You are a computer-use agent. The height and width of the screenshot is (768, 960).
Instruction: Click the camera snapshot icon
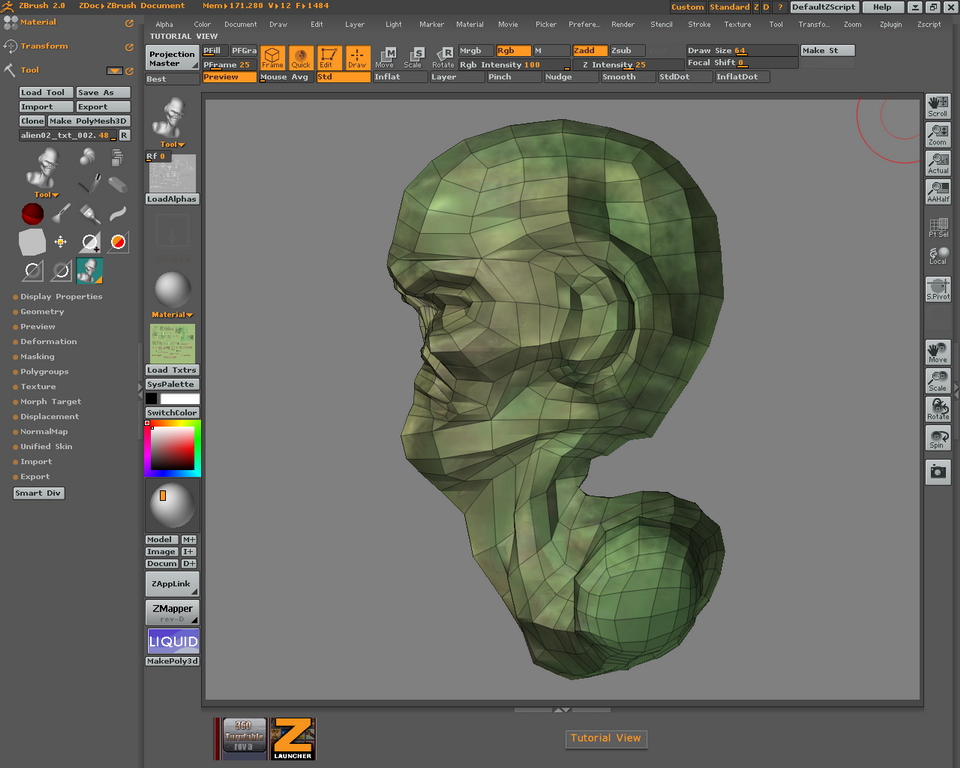938,472
